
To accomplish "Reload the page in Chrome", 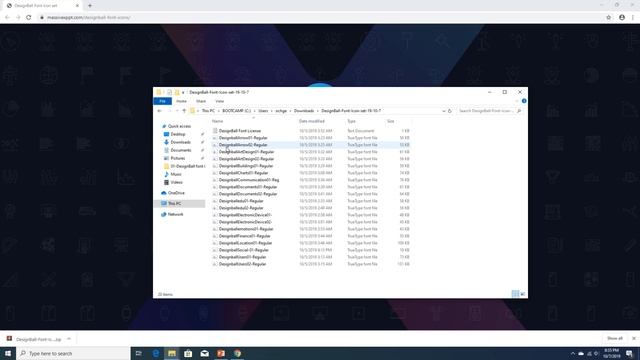I will coord(29,18).
